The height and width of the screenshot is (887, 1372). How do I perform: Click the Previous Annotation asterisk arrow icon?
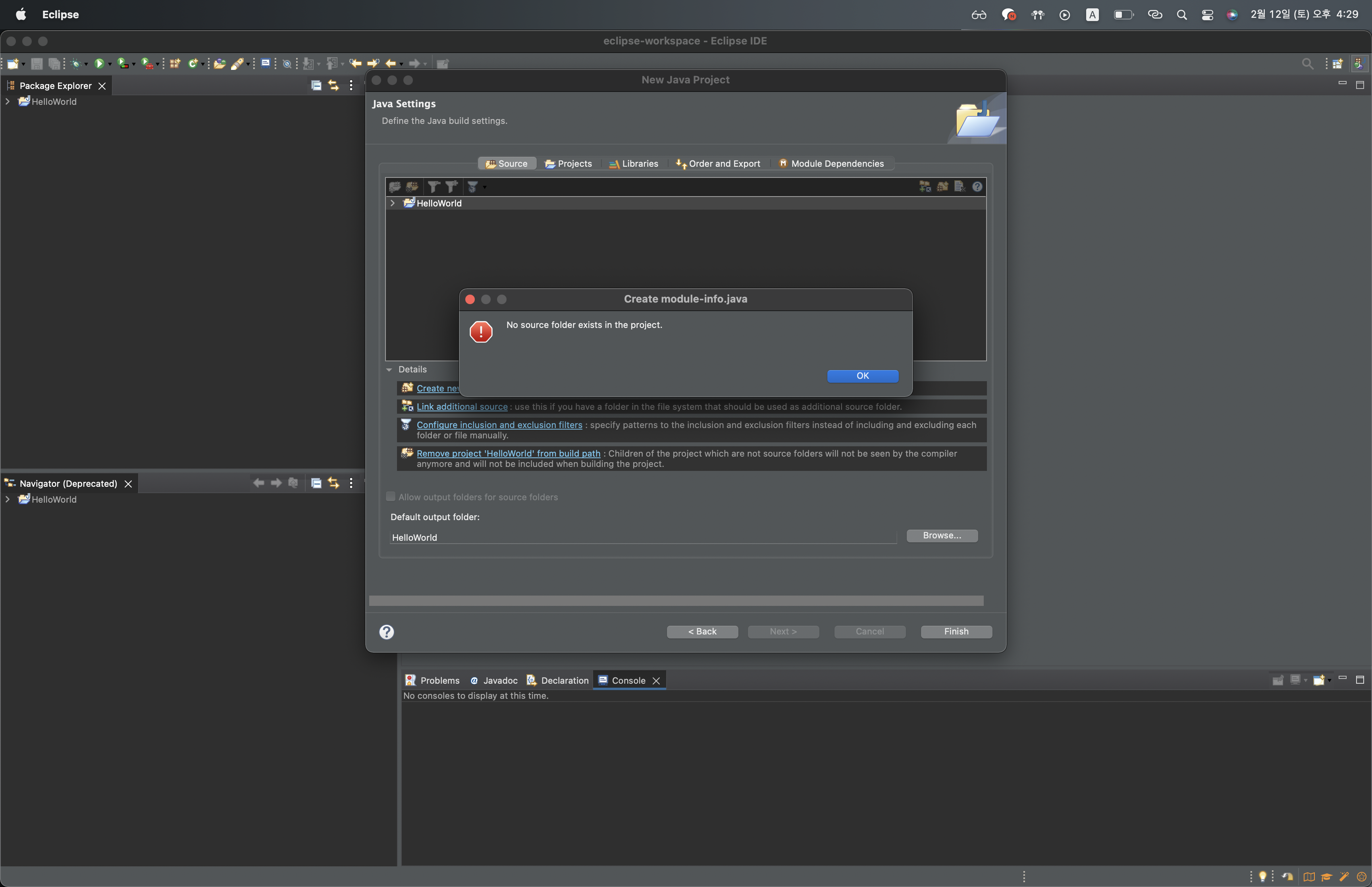click(355, 63)
